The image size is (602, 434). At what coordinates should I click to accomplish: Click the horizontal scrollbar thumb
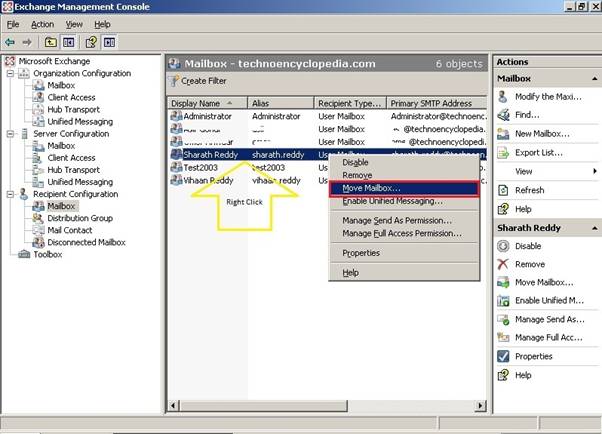pos(264,406)
